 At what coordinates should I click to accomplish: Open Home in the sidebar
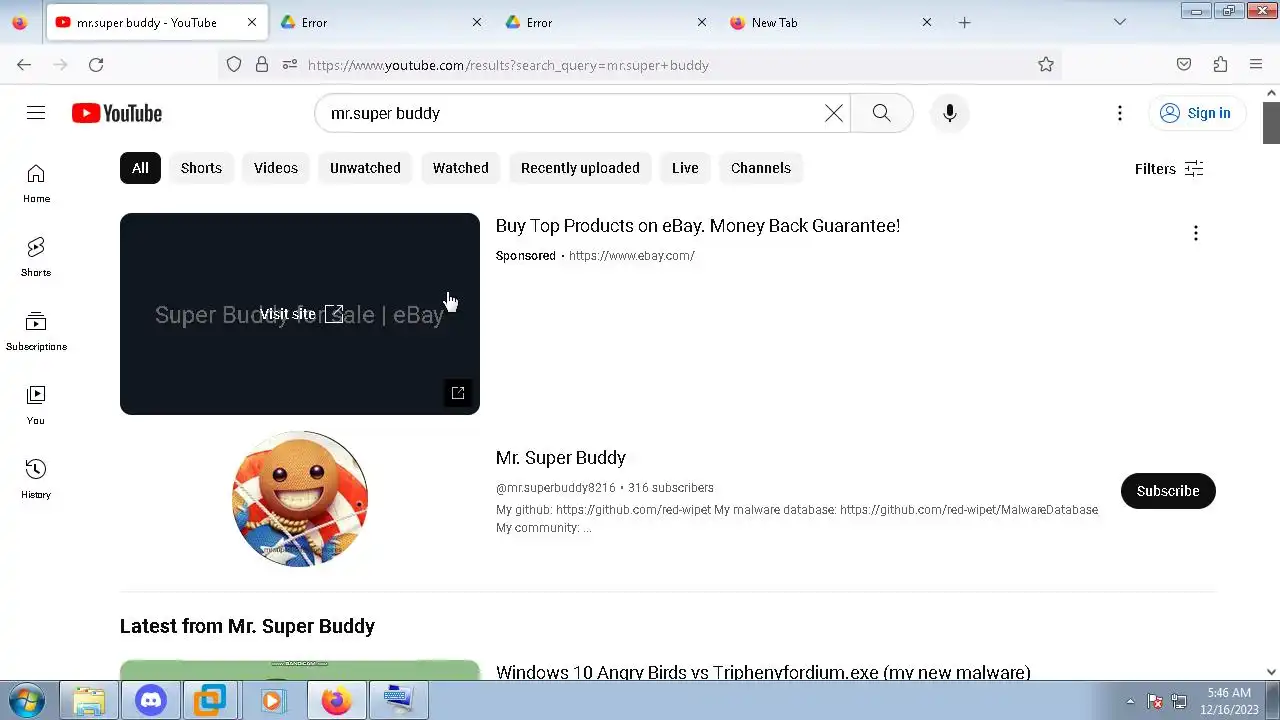point(36,184)
